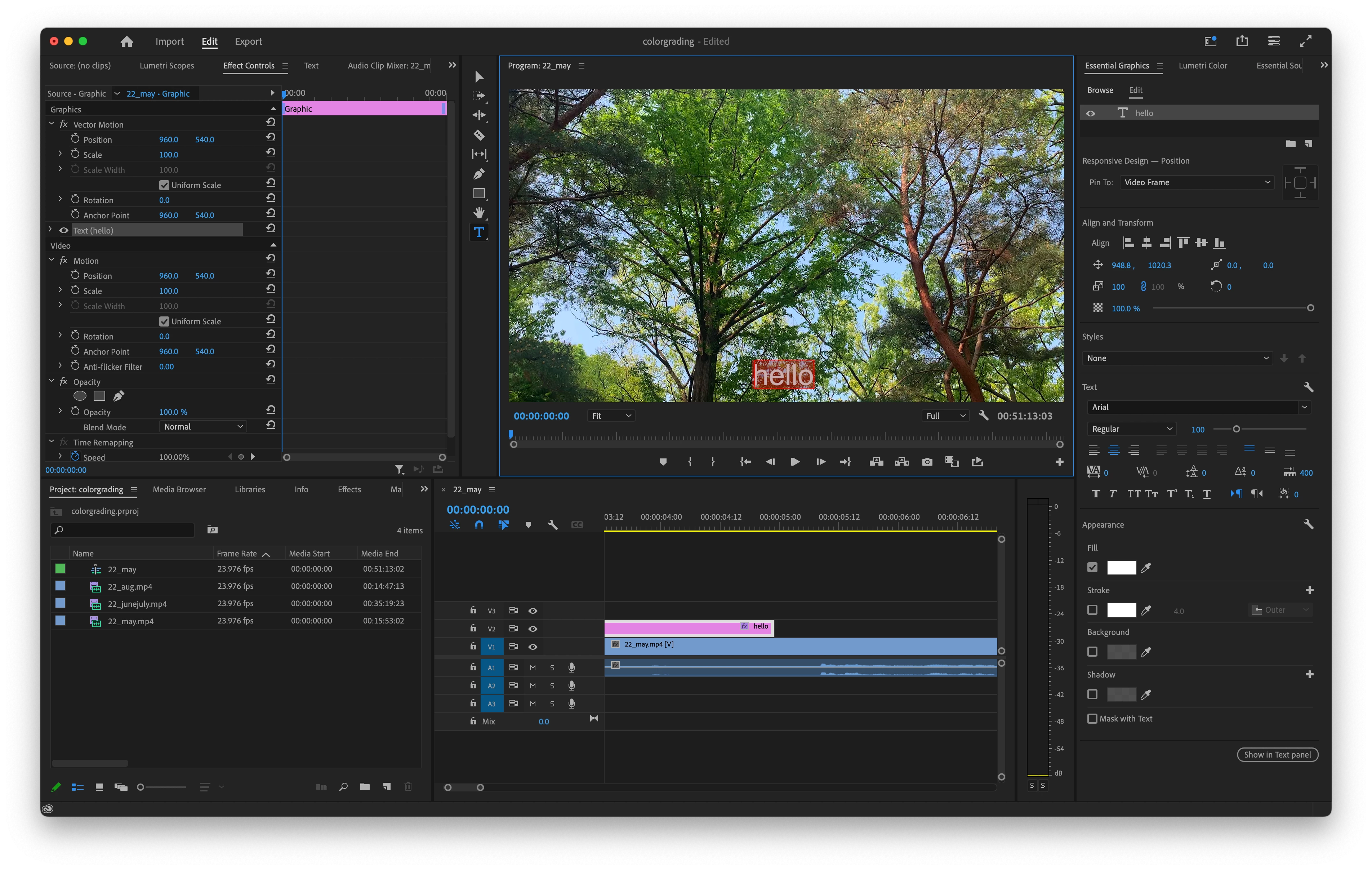
Task: Expand the Text (hello) effect group
Action: pyautogui.click(x=51, y=230)
